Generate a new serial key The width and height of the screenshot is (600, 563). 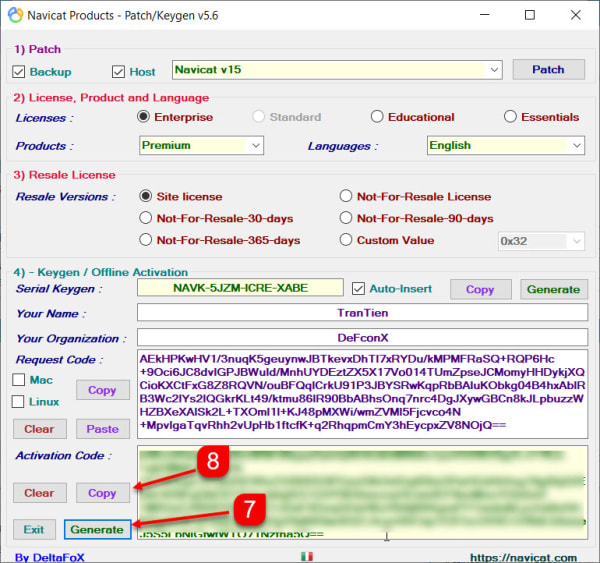[554, 289]
